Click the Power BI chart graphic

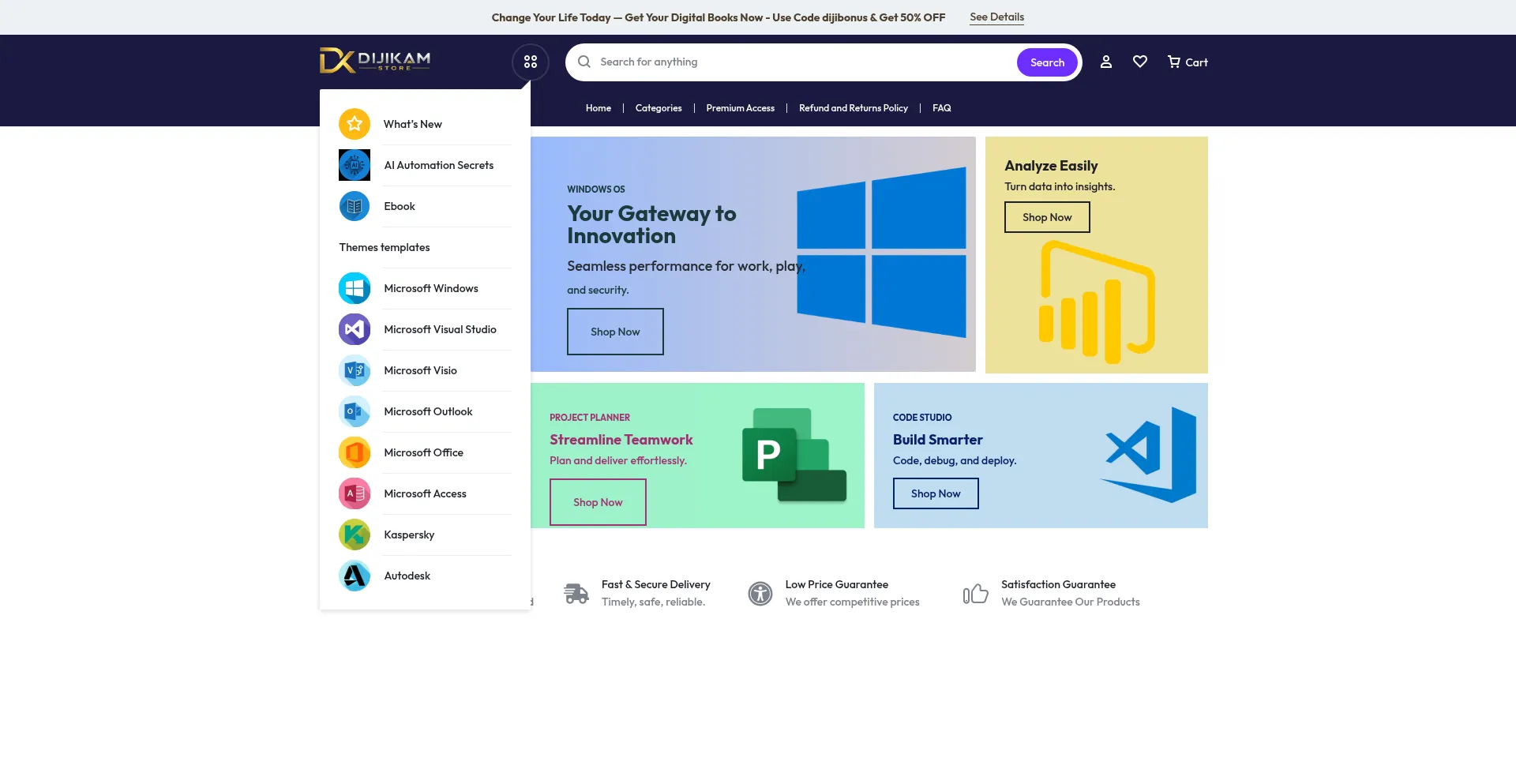[1098, 302]
